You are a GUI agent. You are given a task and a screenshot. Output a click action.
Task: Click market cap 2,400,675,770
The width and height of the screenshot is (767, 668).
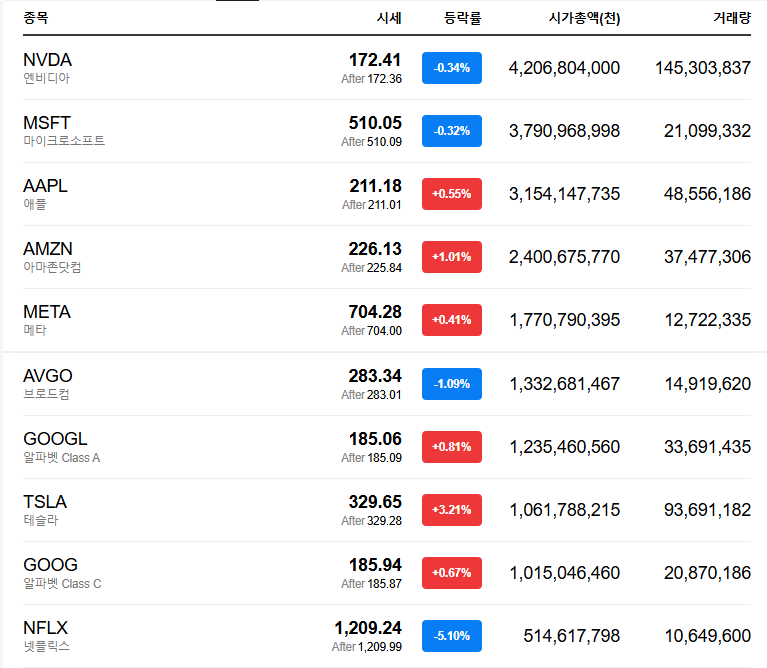(x=564, y=257)
